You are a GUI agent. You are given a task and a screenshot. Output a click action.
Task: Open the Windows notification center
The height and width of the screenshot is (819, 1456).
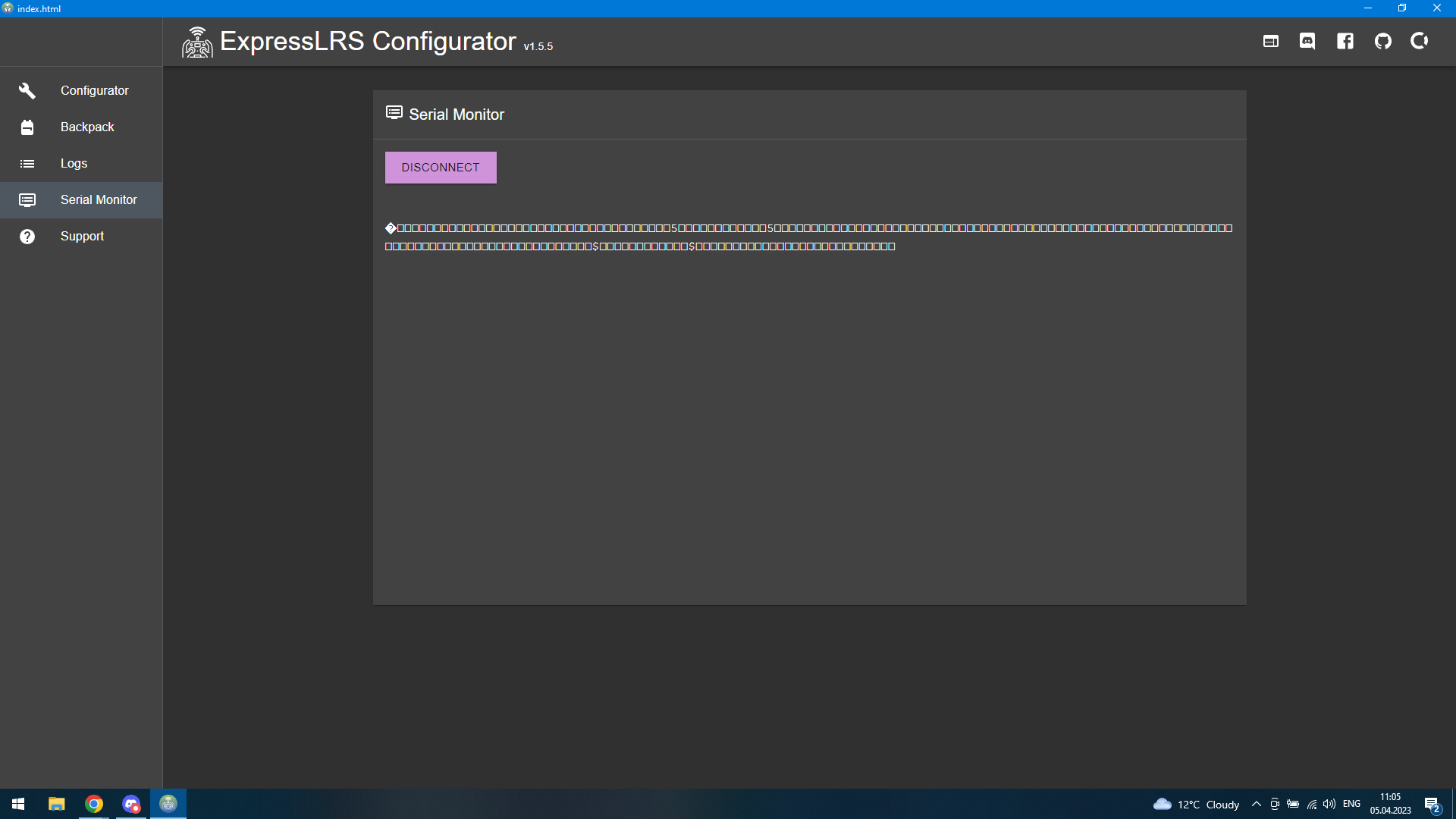click(1432, 805)
